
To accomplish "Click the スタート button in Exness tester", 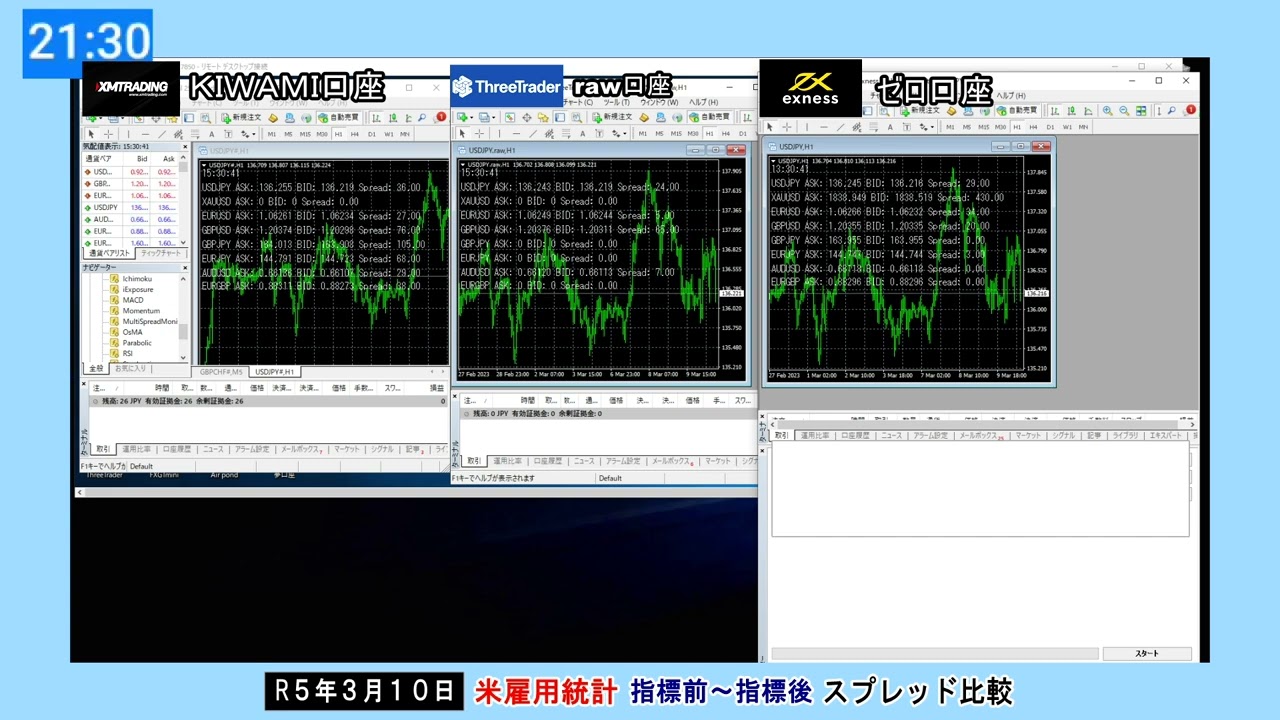I will click(x=1147, y=653).
